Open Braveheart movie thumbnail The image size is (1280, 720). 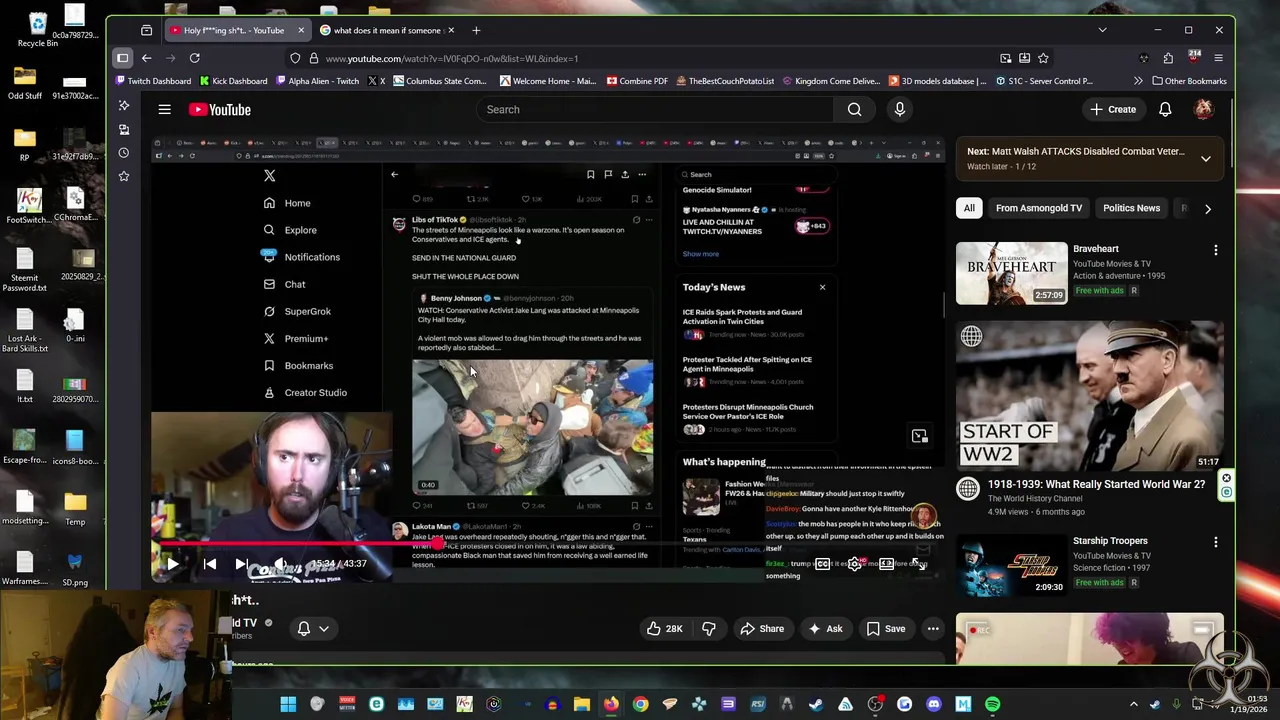click(x=1011, y=273)
